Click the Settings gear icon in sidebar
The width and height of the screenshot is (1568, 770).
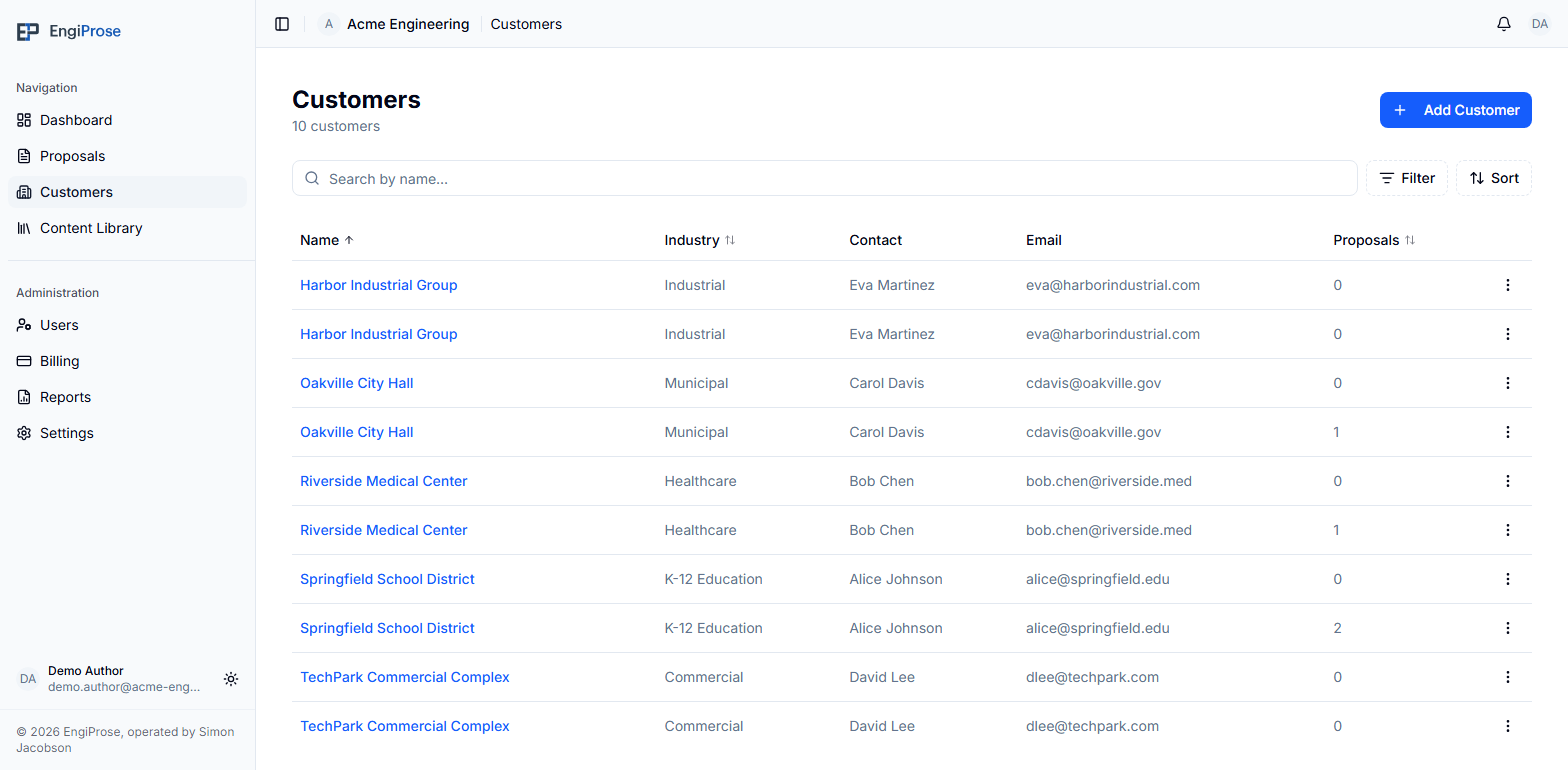pos(24,433)
